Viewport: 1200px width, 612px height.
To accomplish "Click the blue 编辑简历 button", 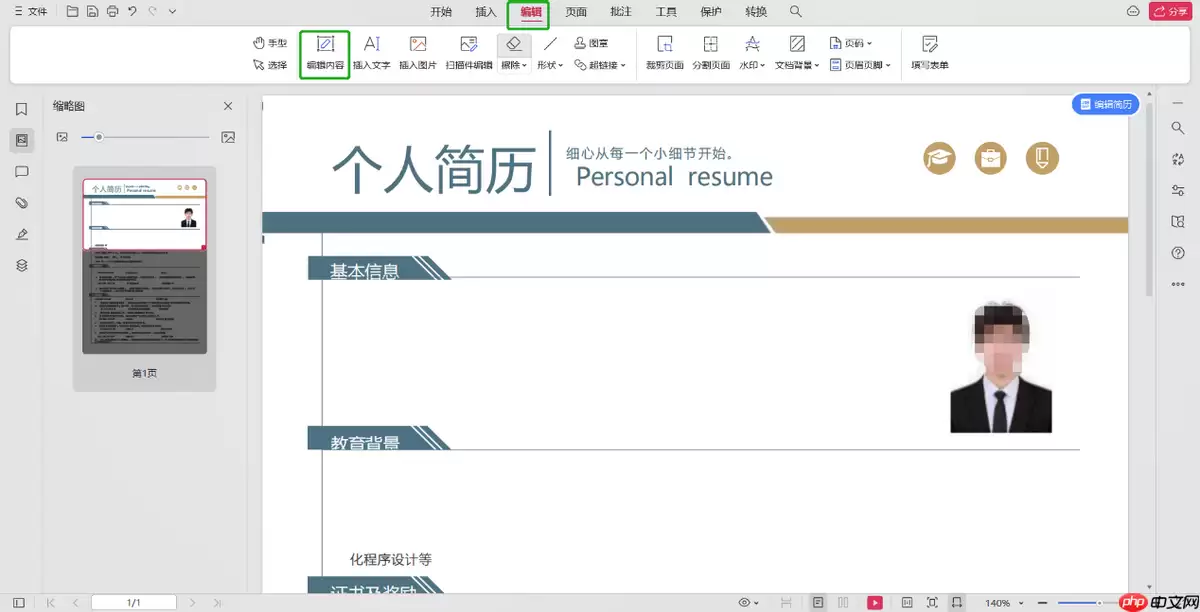I will tap(1105, 104).
